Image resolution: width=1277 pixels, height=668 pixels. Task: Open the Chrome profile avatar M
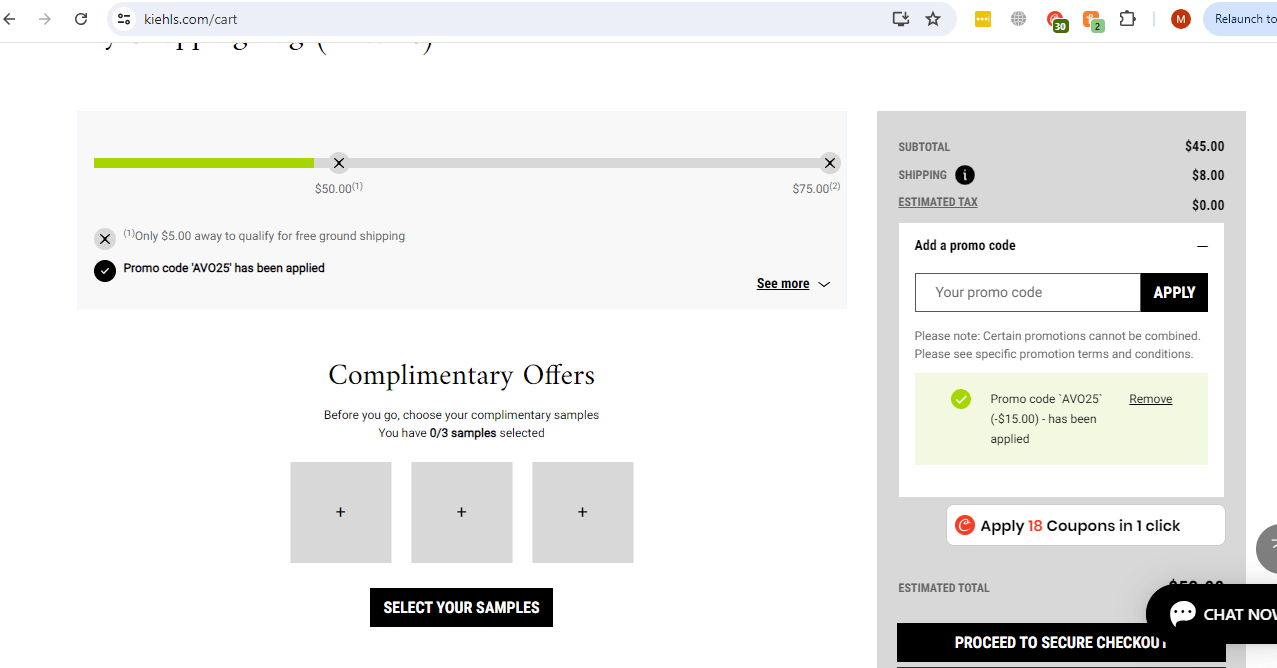tap(1180, 19)
